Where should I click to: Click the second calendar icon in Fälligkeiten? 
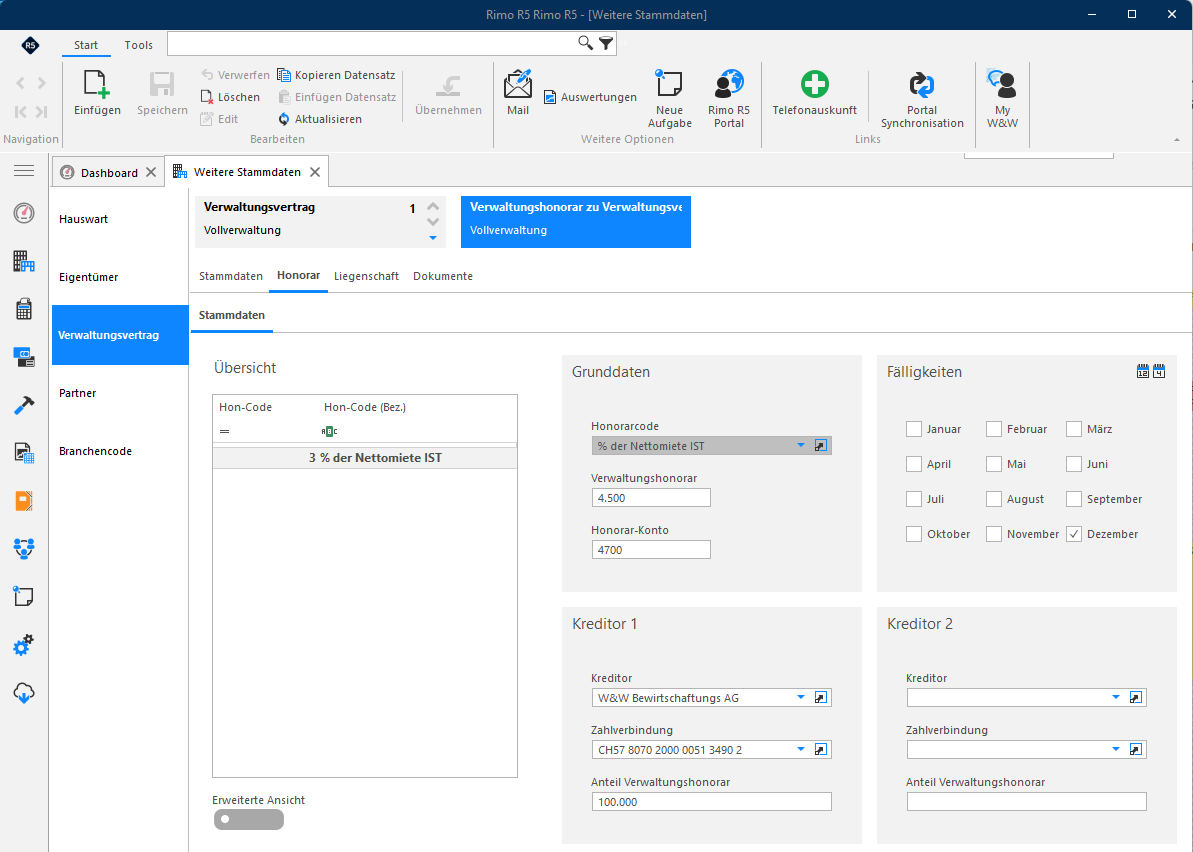(x=1159, y=371)
